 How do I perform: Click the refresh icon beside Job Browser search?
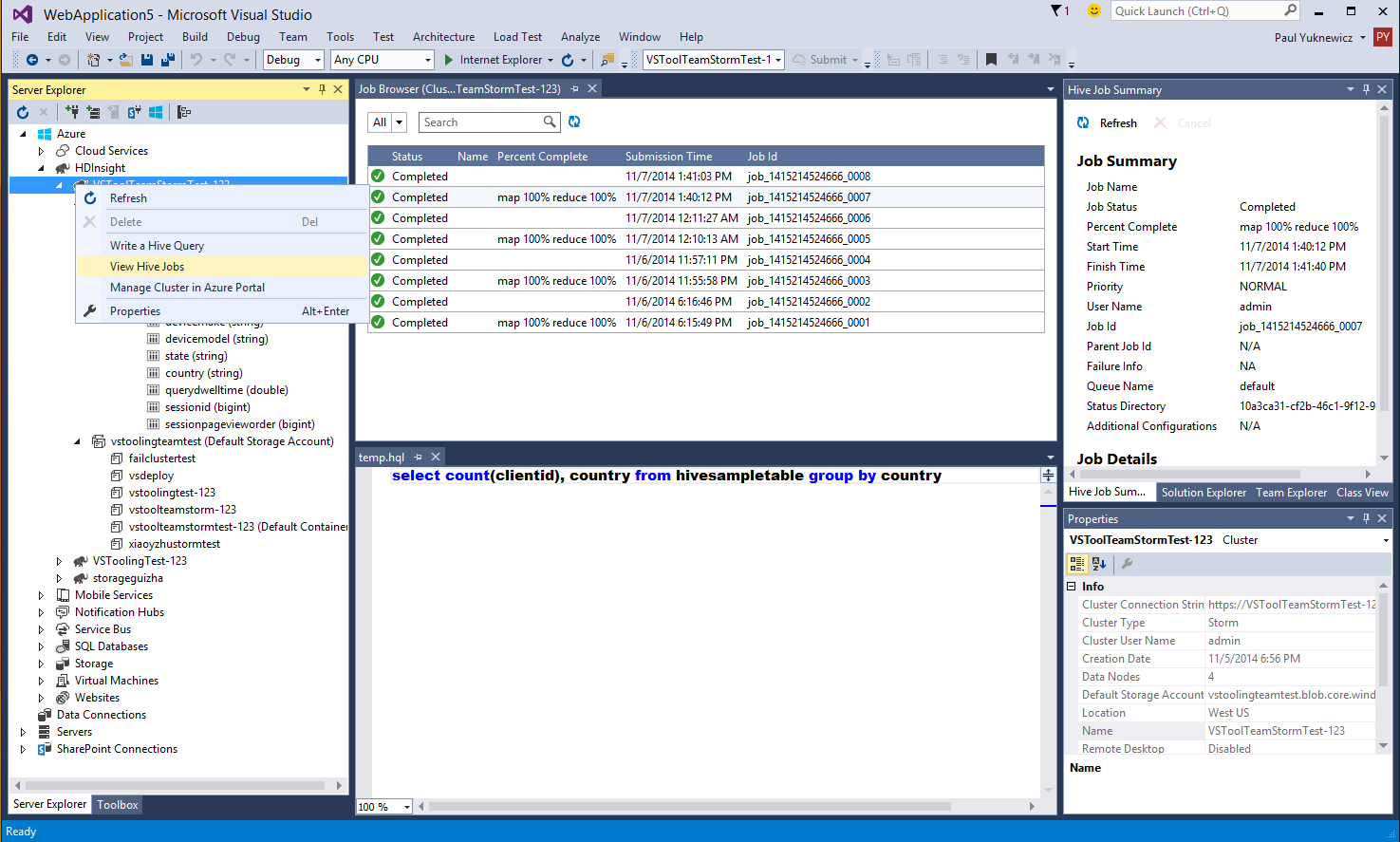574,122
